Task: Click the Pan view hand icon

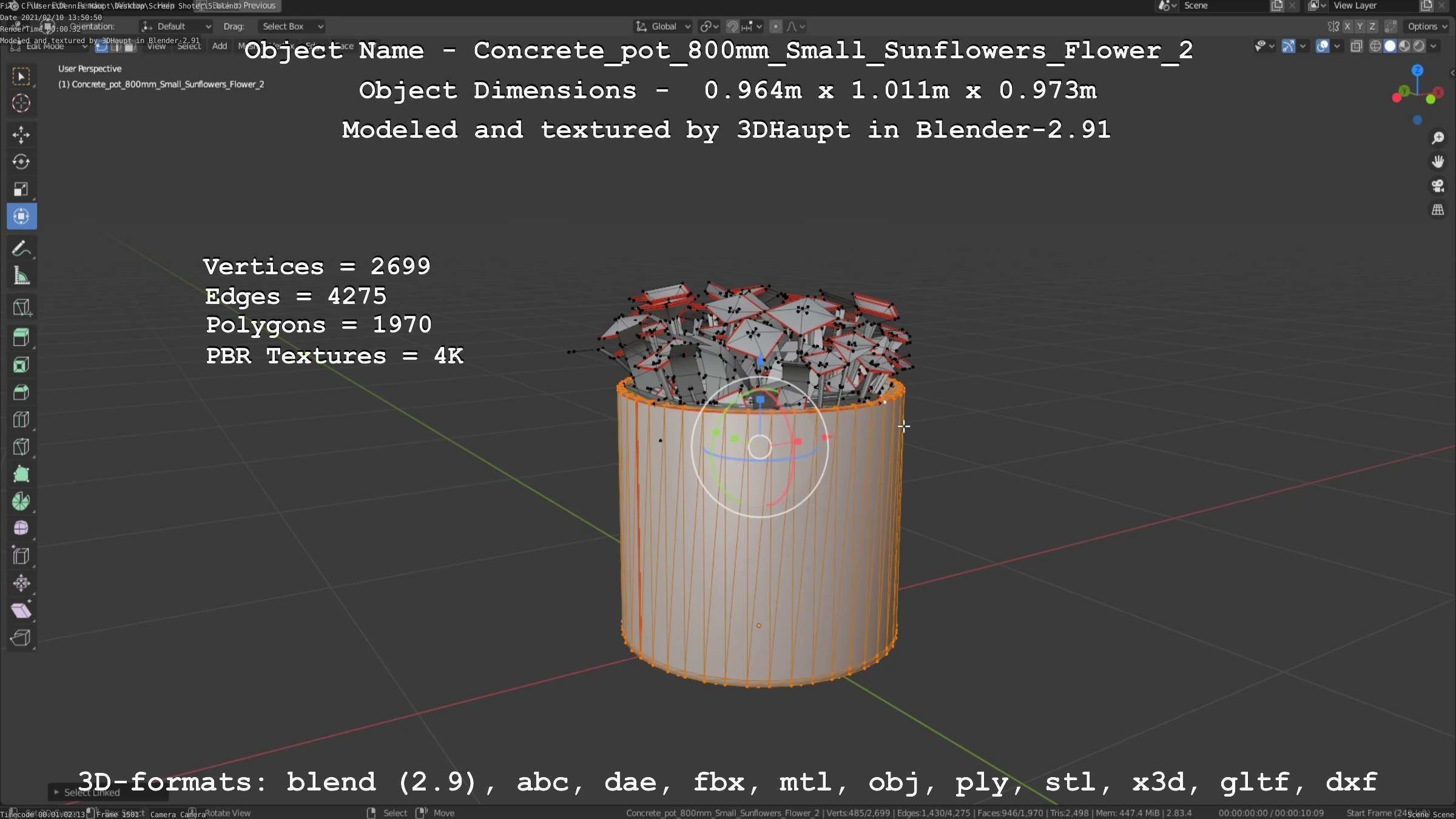Action: [1438, 162]
